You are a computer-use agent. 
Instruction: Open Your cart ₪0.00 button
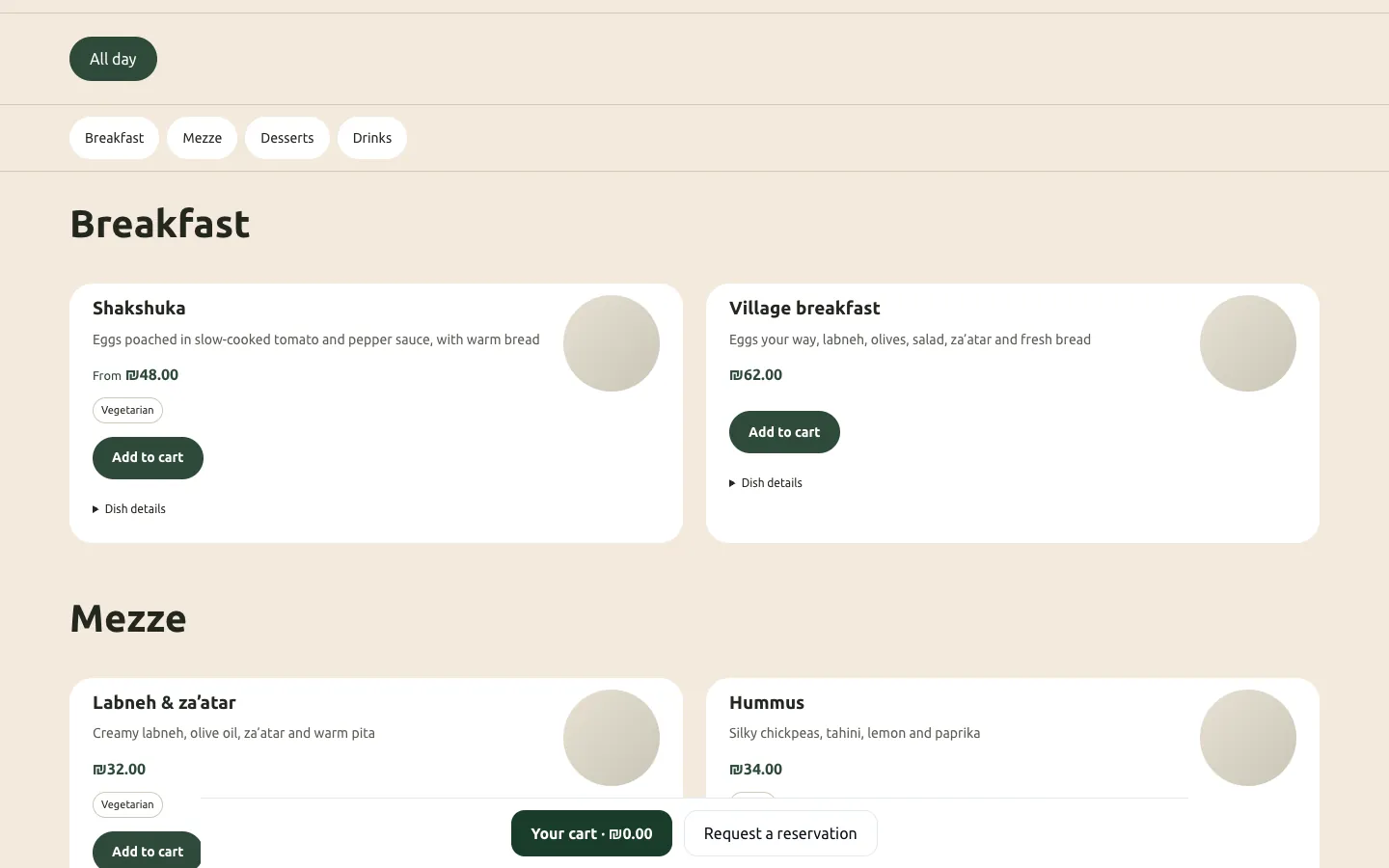[x=591, y=833]
